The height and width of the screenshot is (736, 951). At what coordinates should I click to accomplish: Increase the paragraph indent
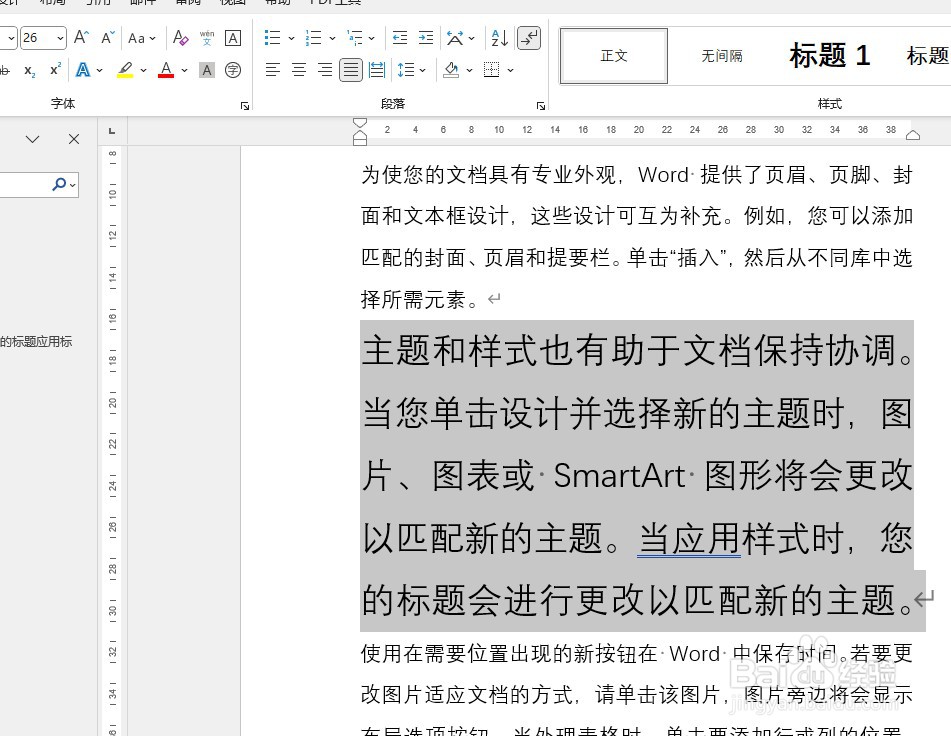pos(427,38)
